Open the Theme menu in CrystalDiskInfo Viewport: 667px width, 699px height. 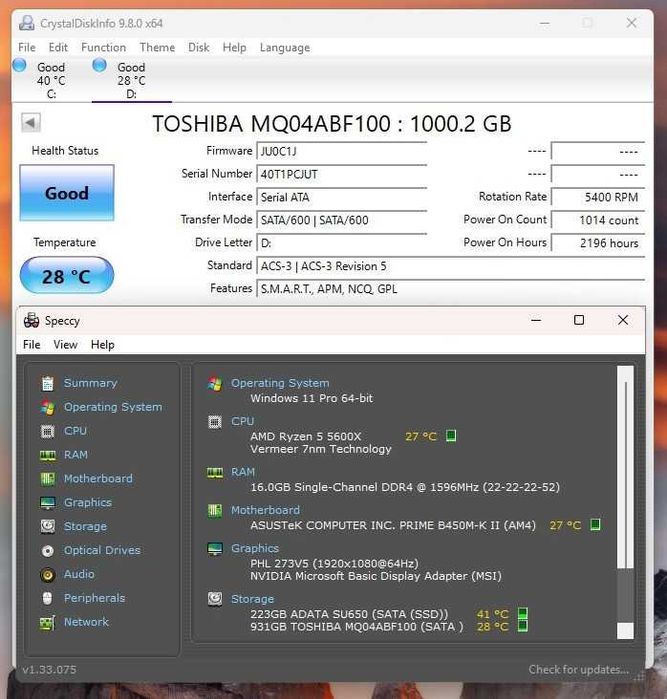coord(157,47)
